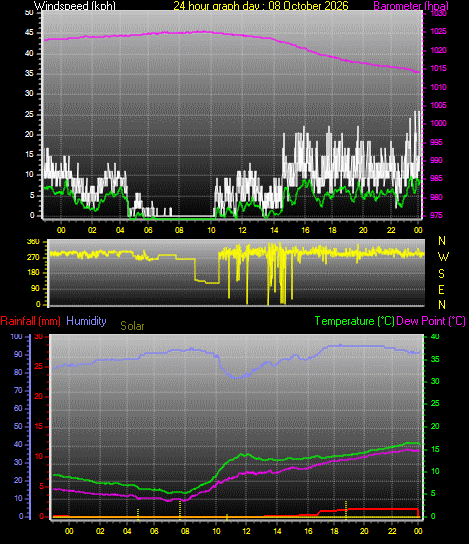This screenshot has height=544, width=469.
Task: Click hour 12 under the windspeed graph
Action: click(x=242, y=230)
